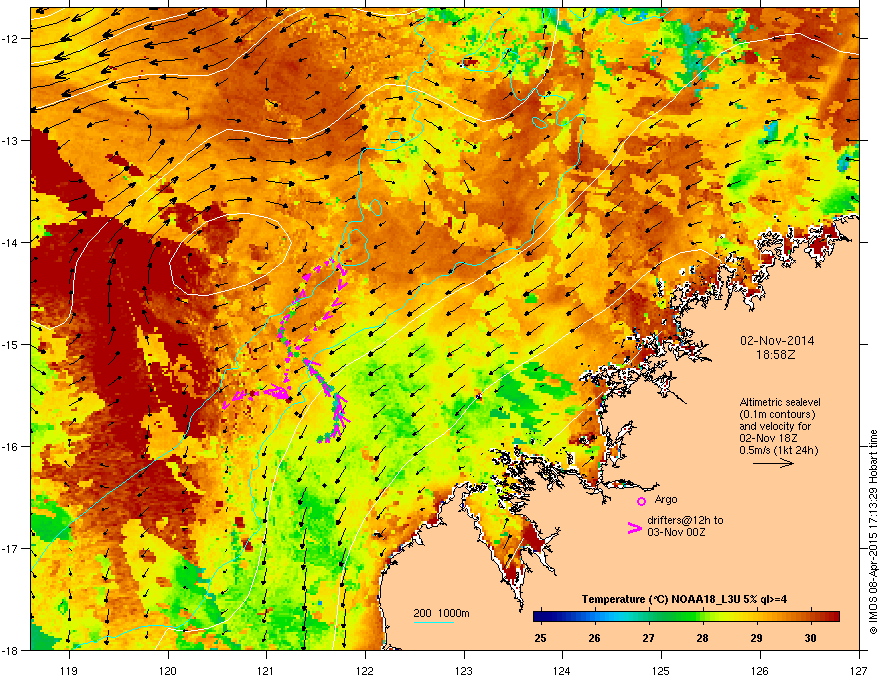Click the latitude axis label -17
The image size is (880, 680).
(x=11, y=548)
